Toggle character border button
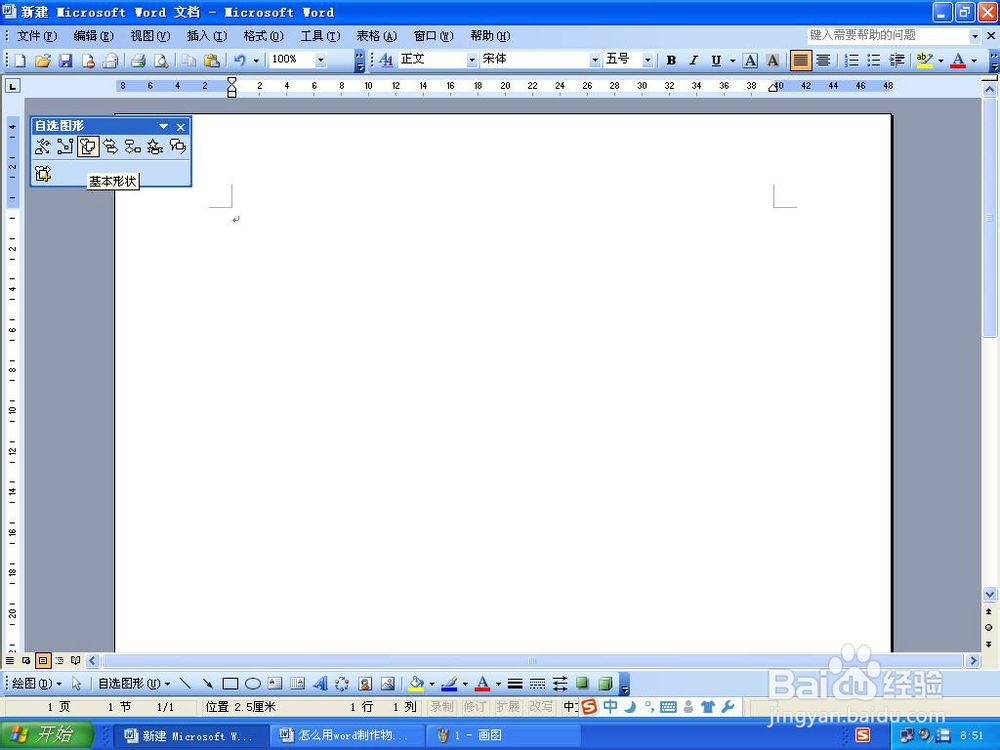The height and width of the screenshot is (750, 1000). click(x=751, y=61)
